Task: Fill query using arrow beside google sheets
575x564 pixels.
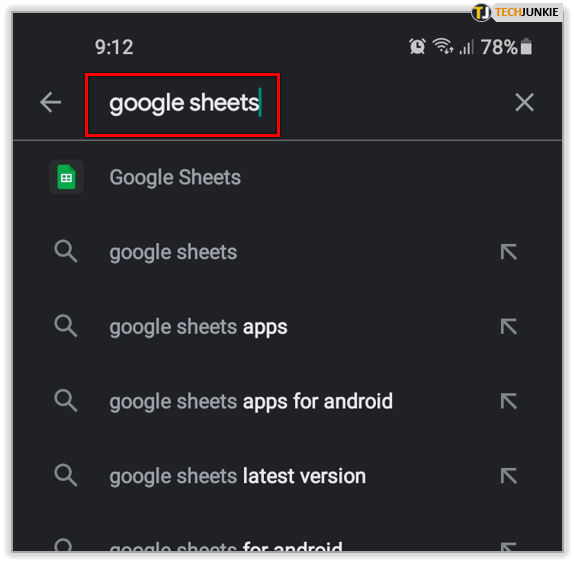Action: 509,252
